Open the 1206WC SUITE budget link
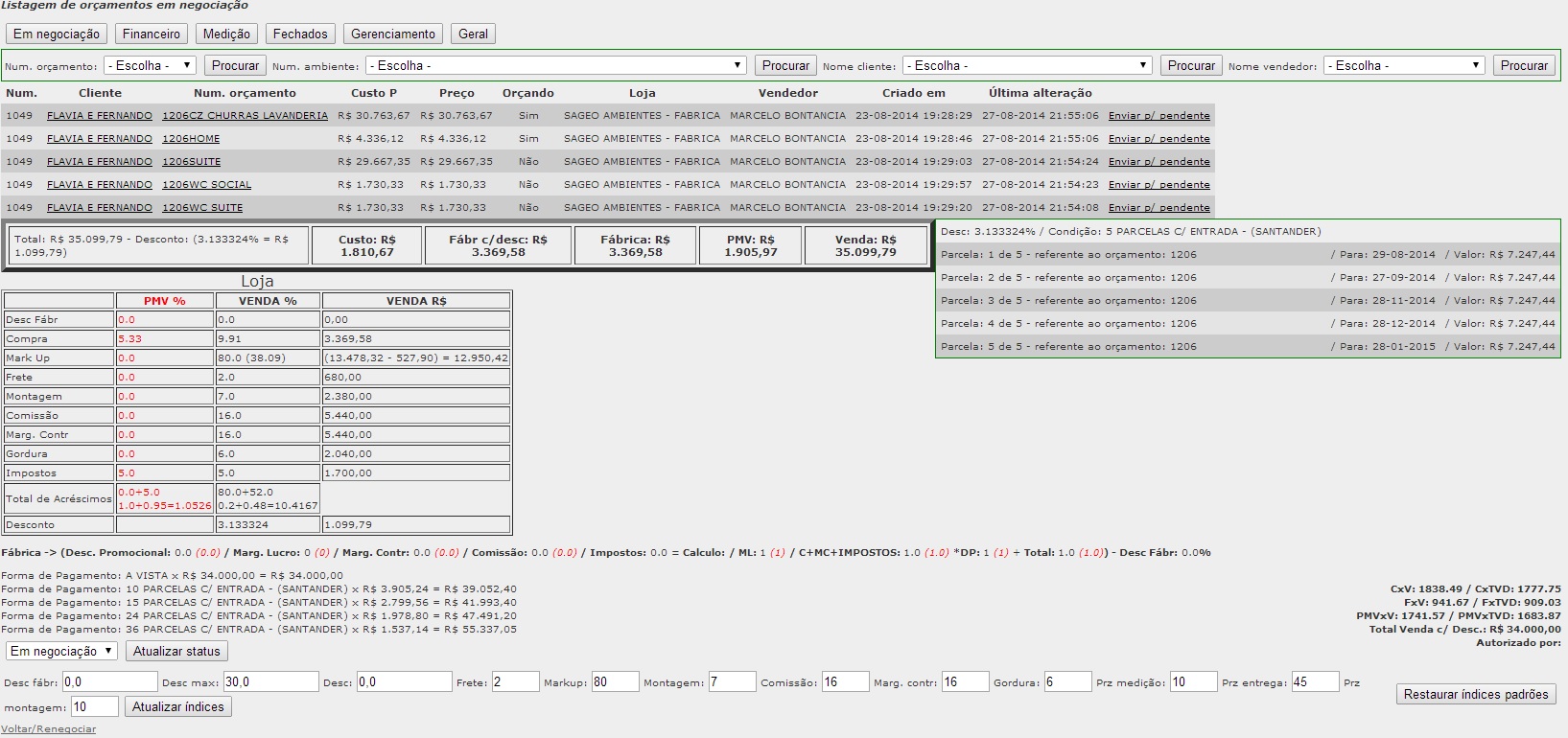Image resolution: width=1568 pixels, height=738 pixels. 202,207
